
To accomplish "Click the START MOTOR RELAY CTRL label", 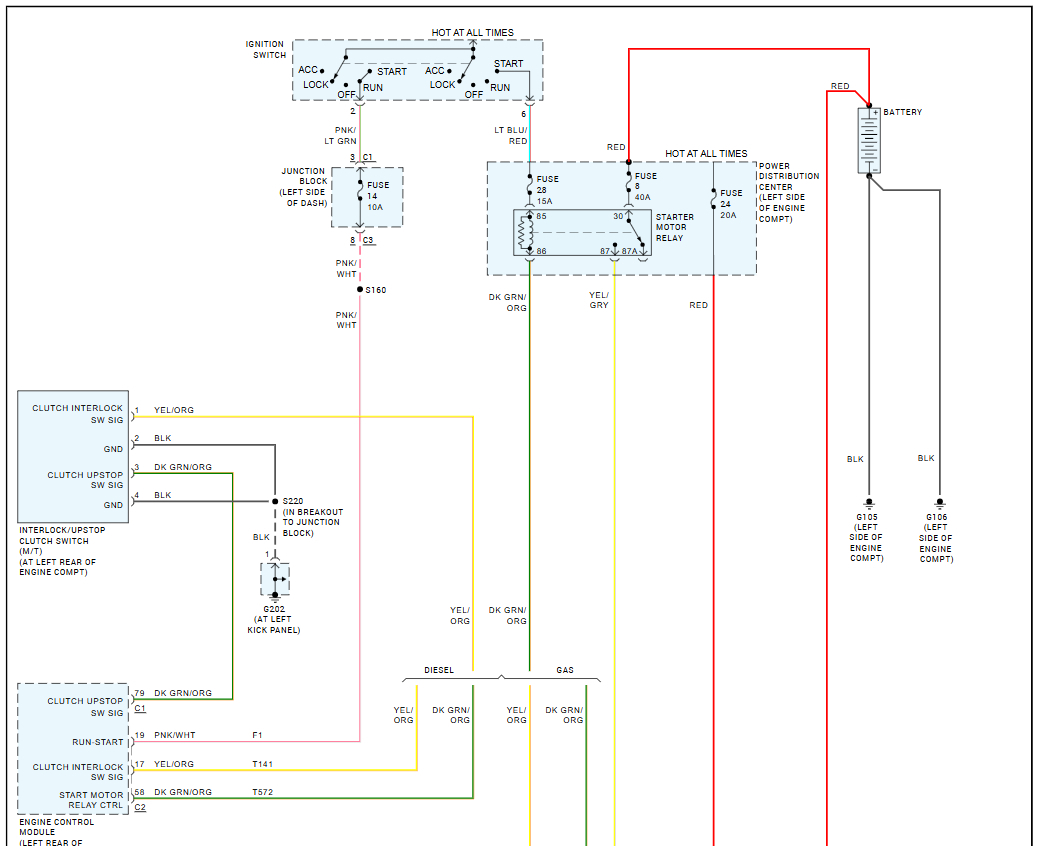I will tap(91, 800).
